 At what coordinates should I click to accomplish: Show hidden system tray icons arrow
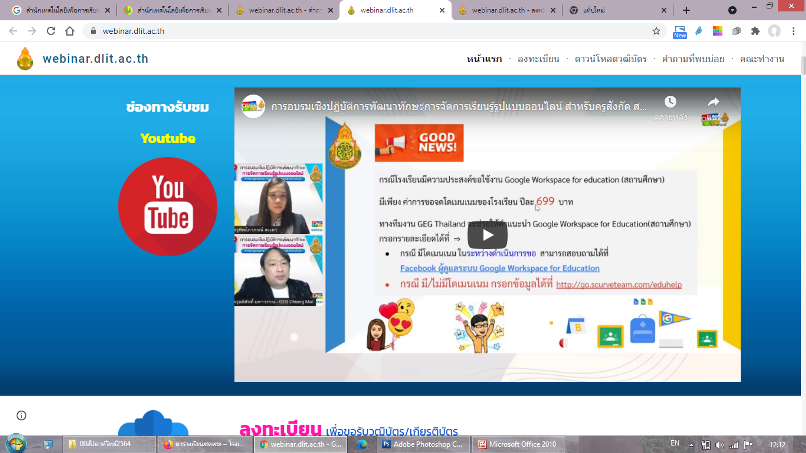pyautogui.click(x=691, y=445)
